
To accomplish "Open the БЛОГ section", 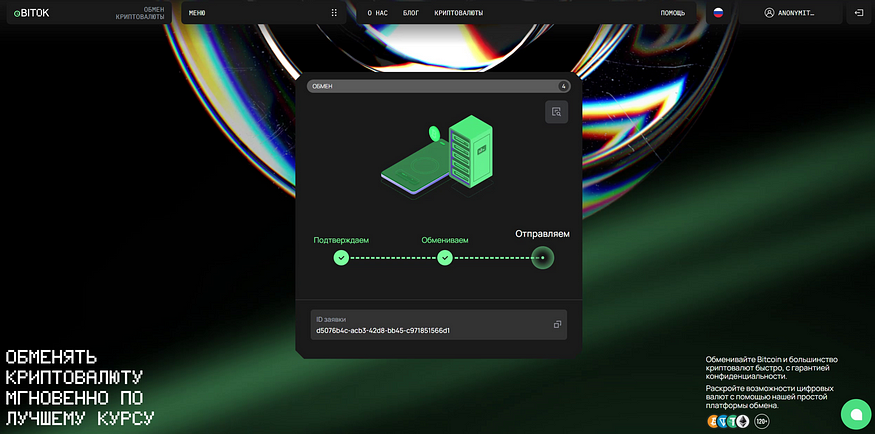I will coord(411,13).
